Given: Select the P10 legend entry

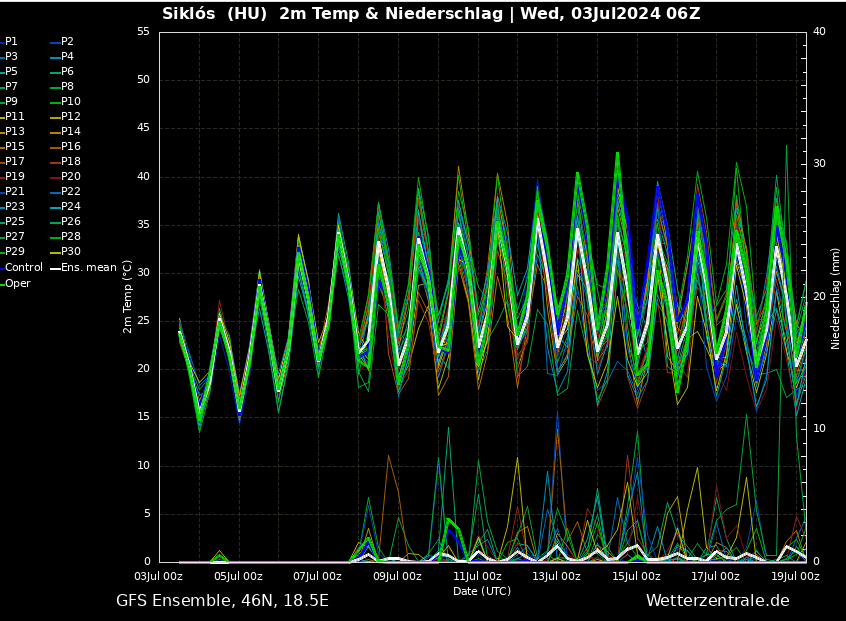Looking at the screenshot, I should 70,102.
